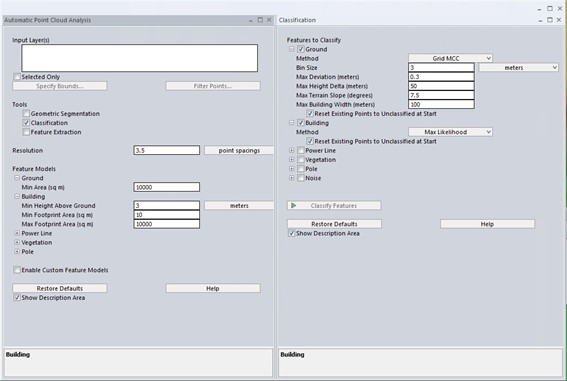567x381 pixels.
Task: Click the Feature Models label
Action: pyautogui.click(x=34, y=169)
